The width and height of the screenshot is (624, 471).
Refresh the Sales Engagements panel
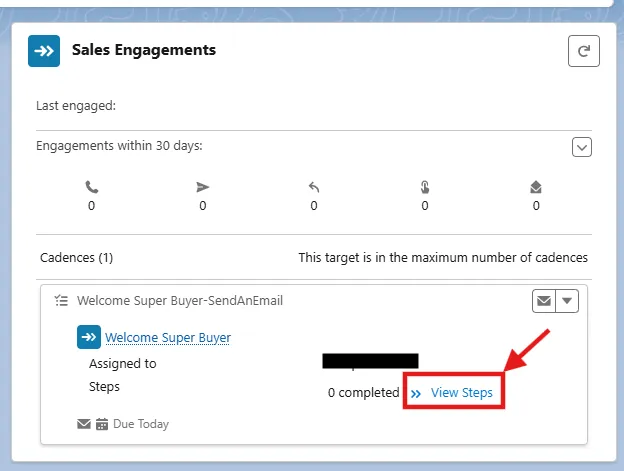coord(583,51)
